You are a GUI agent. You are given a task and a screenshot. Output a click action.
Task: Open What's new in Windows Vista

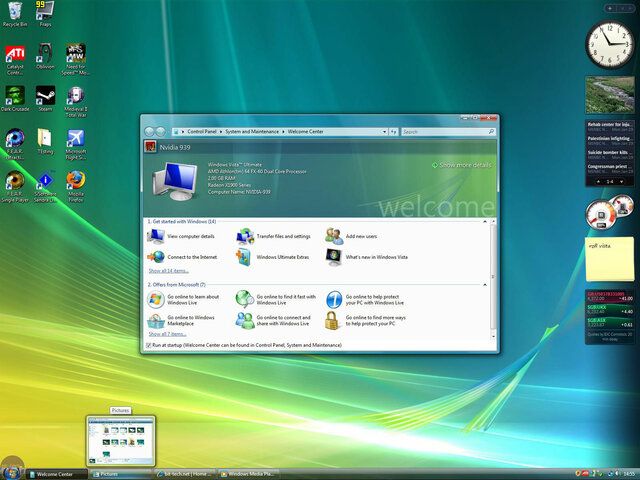point(367,257)
